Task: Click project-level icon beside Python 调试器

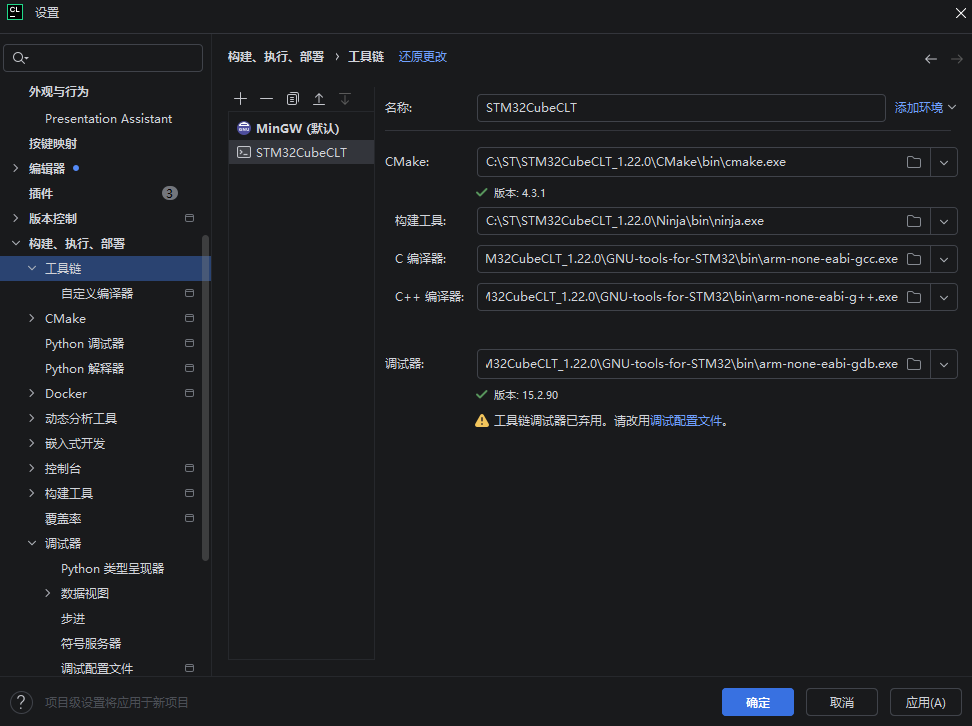Action: click(190, 343)
